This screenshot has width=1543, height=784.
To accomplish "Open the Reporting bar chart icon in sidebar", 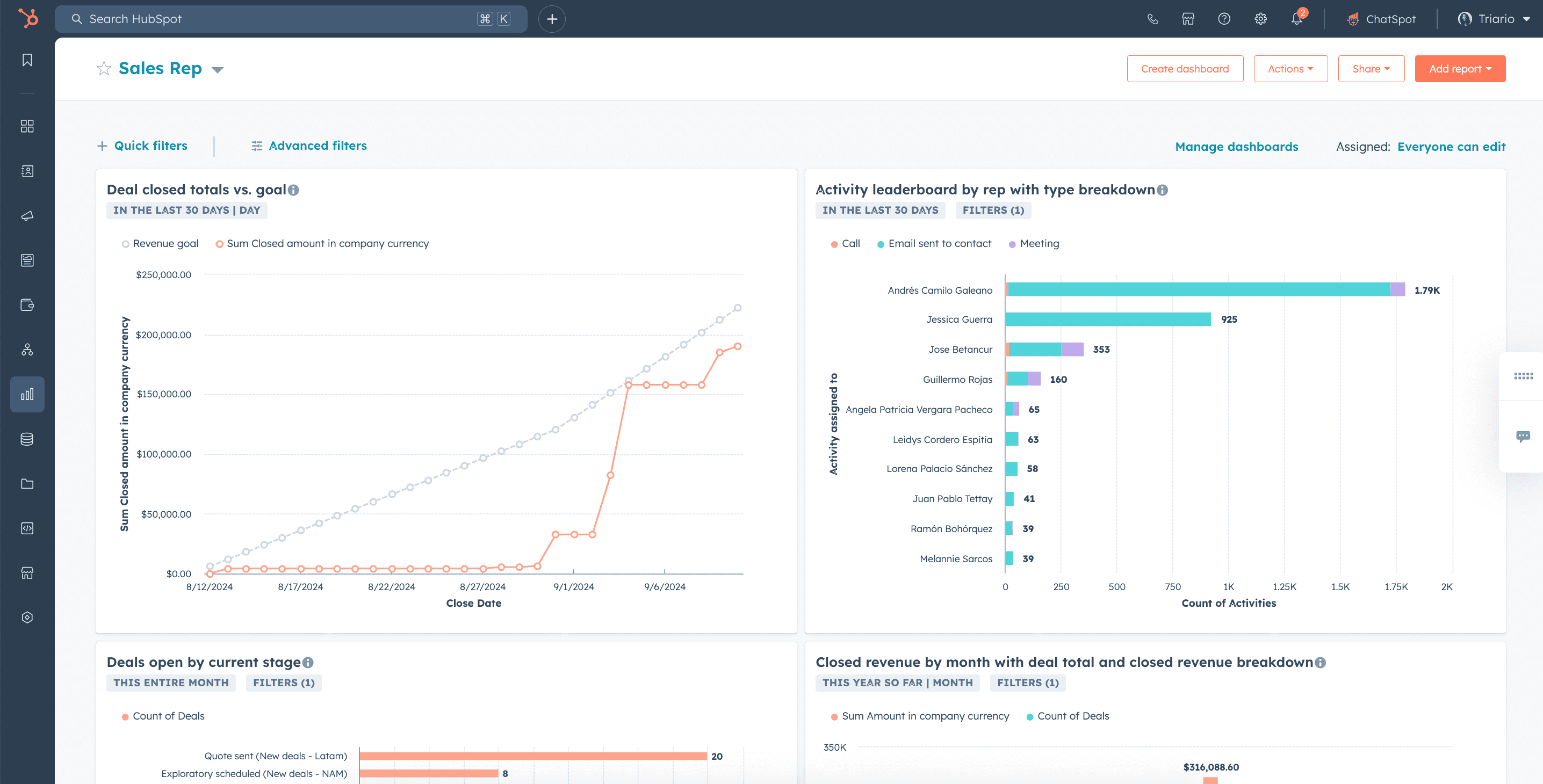I will coord(27,394).
